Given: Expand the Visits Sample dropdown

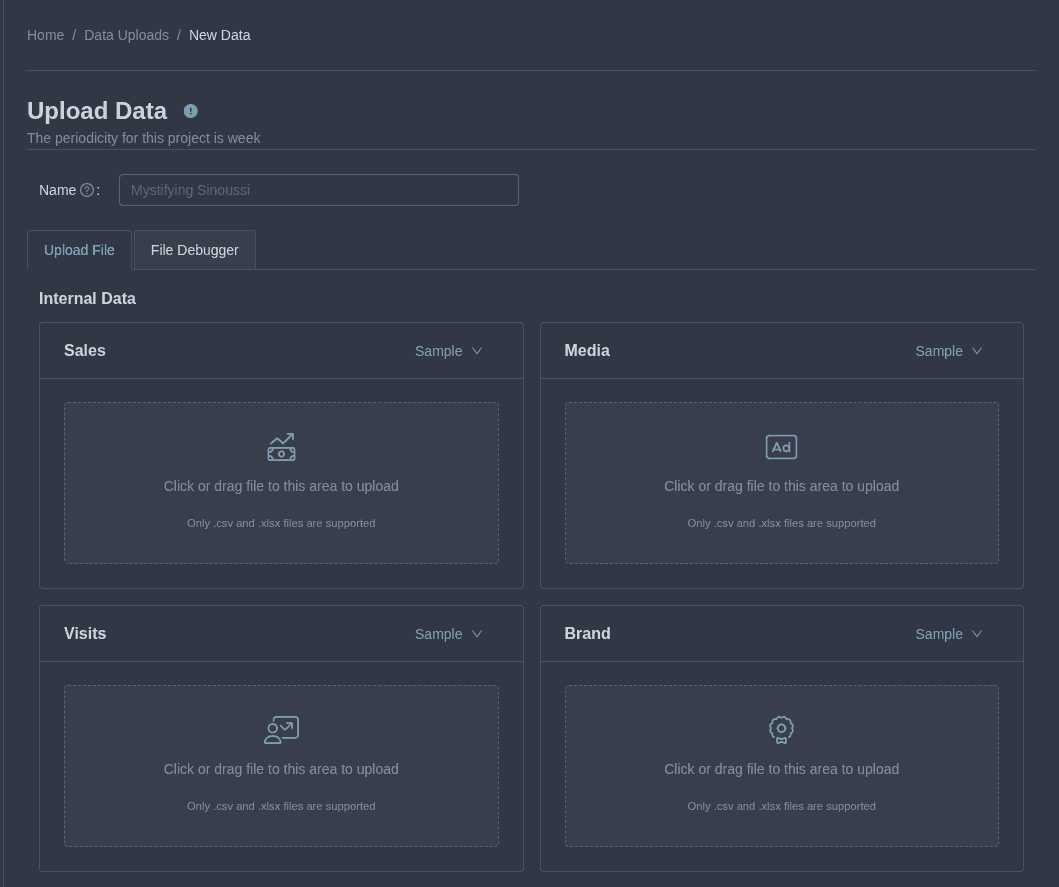Looking at the screenshot, I should 448,634.
